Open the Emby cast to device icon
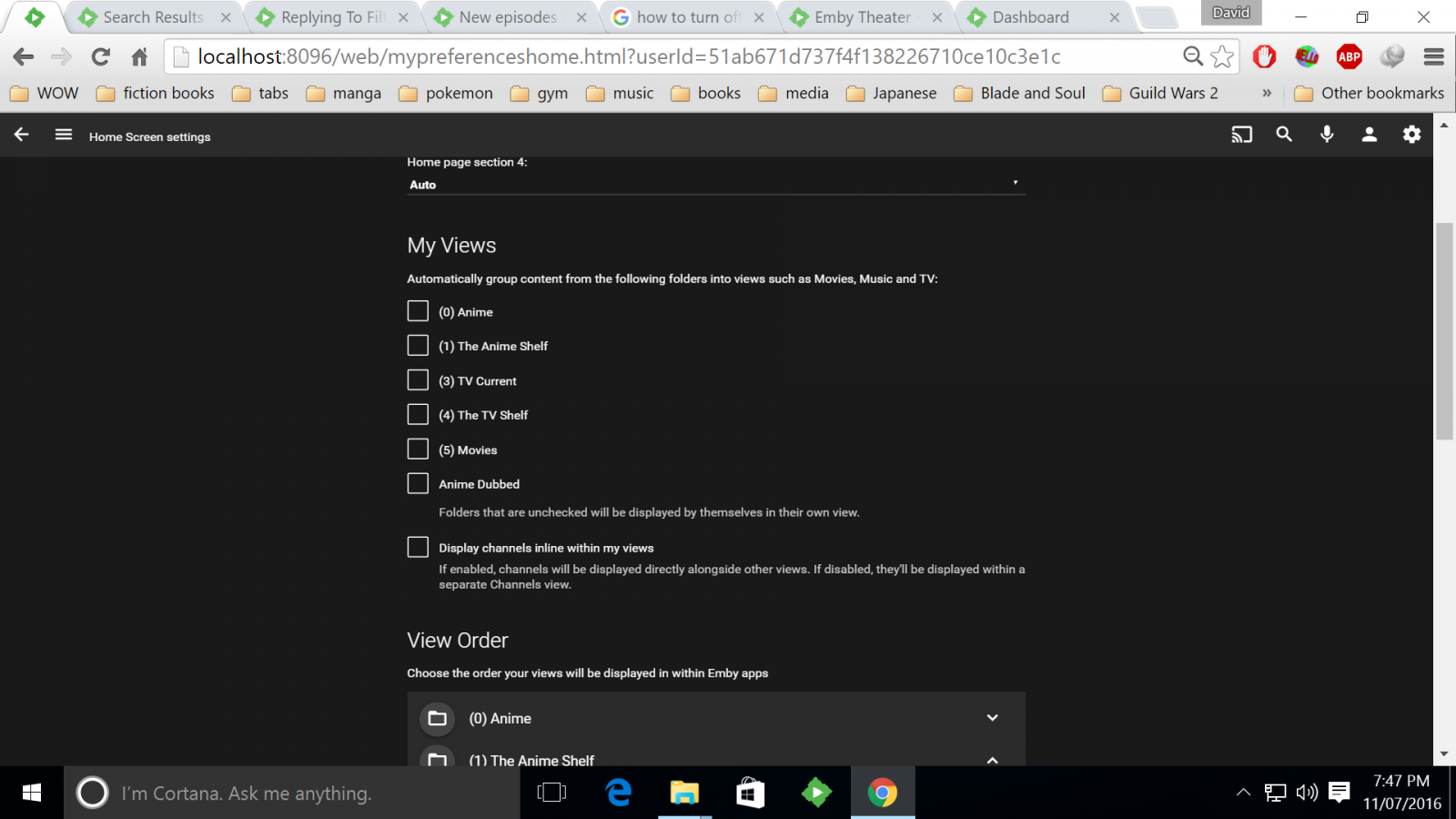 click(x=1242, y=135)
